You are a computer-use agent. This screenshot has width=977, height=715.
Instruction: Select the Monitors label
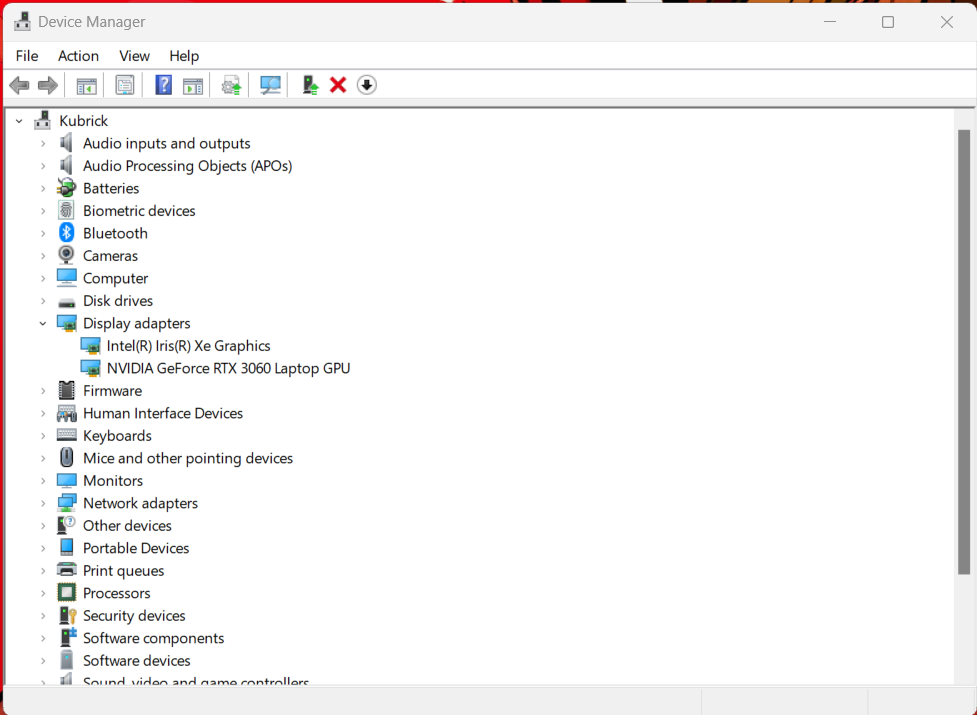point(113,481)
